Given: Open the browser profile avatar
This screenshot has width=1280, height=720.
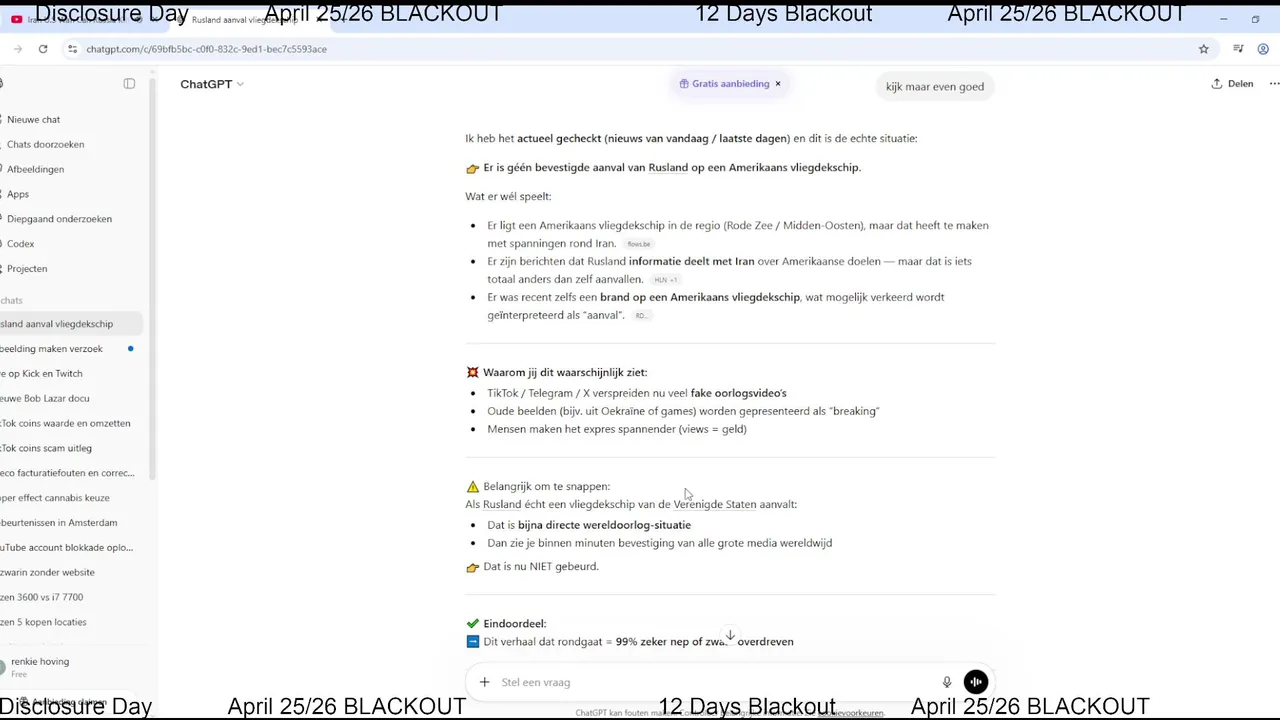Looking at the screenshot, I should 1264,49.
